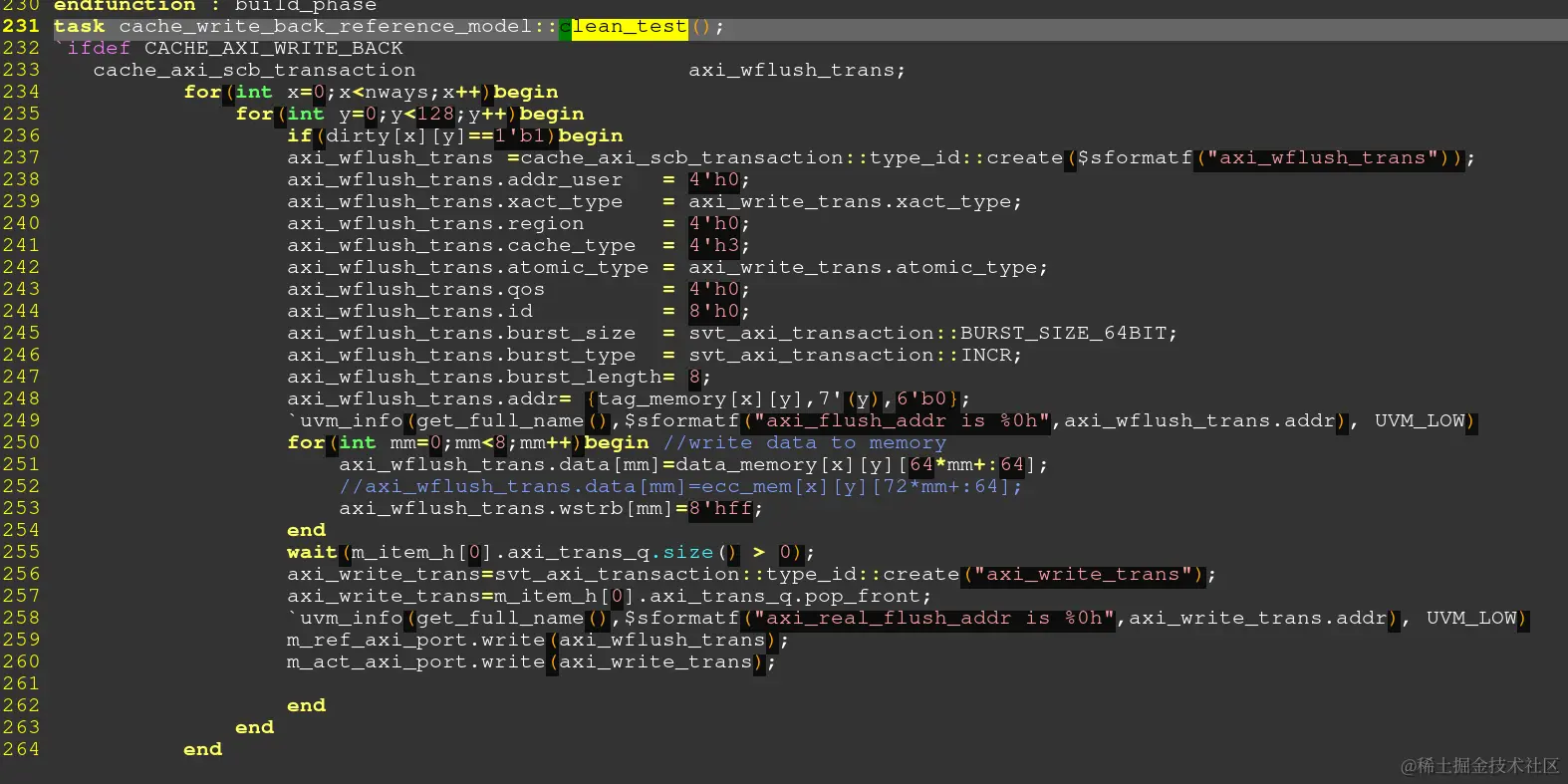Viewport: 1568px width, 784px height.
Task: Click the 'end' keyword on line 264
Action: tap(202, 749)
